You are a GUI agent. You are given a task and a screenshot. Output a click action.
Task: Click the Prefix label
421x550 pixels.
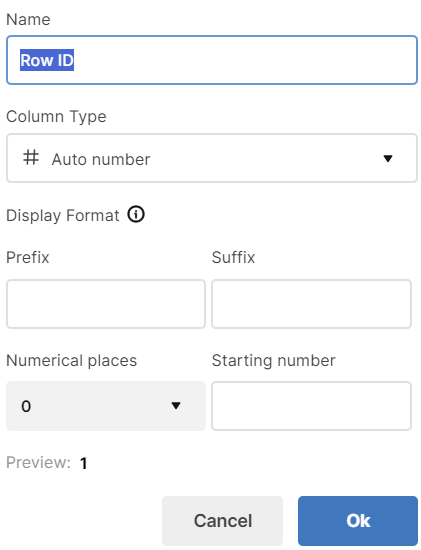click(28, 257)
